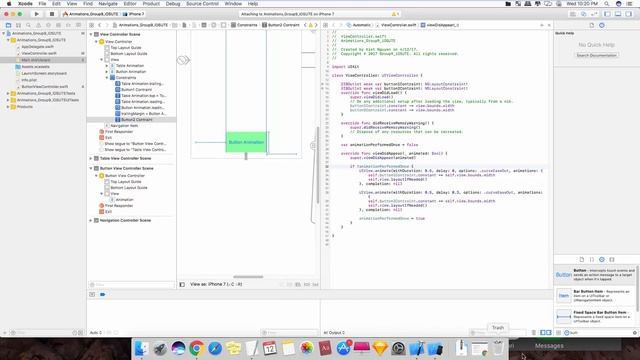The height and width of the screenshot is (360, 640).
Task: Switch to the standard editor
Action: [573, 14]
